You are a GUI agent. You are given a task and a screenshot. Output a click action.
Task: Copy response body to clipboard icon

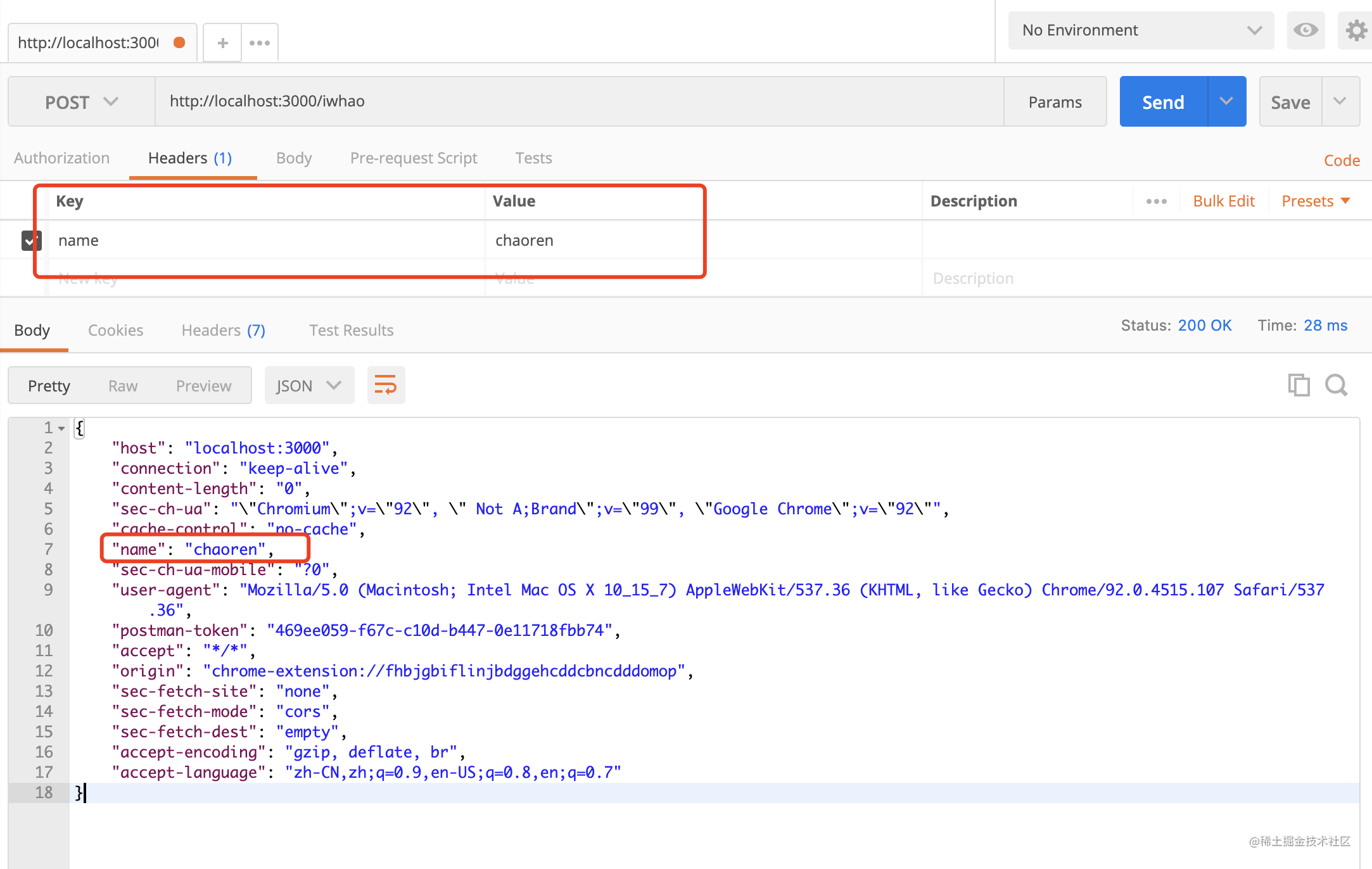1299,385
